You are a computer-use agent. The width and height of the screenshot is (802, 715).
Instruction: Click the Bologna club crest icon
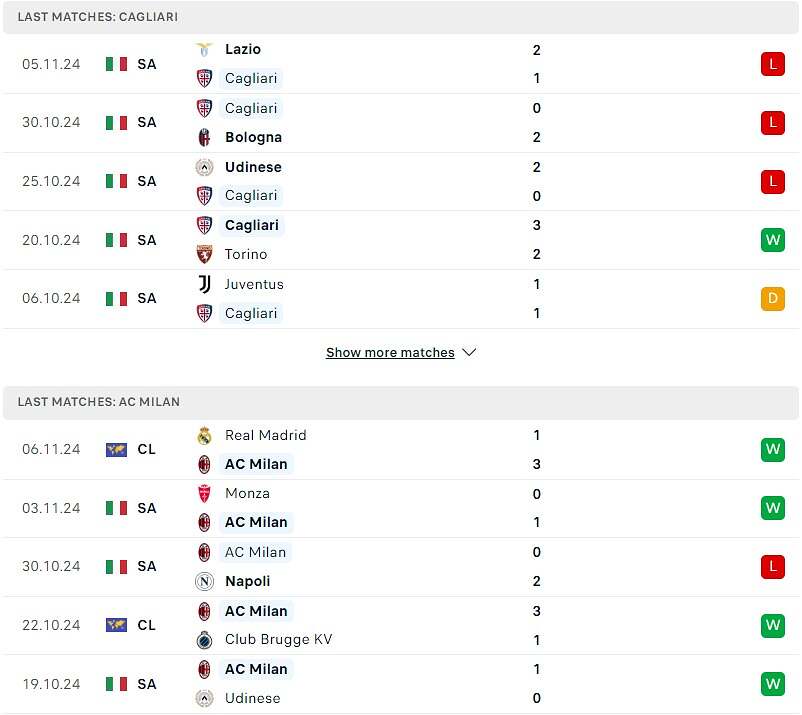(x=204, y=138)
